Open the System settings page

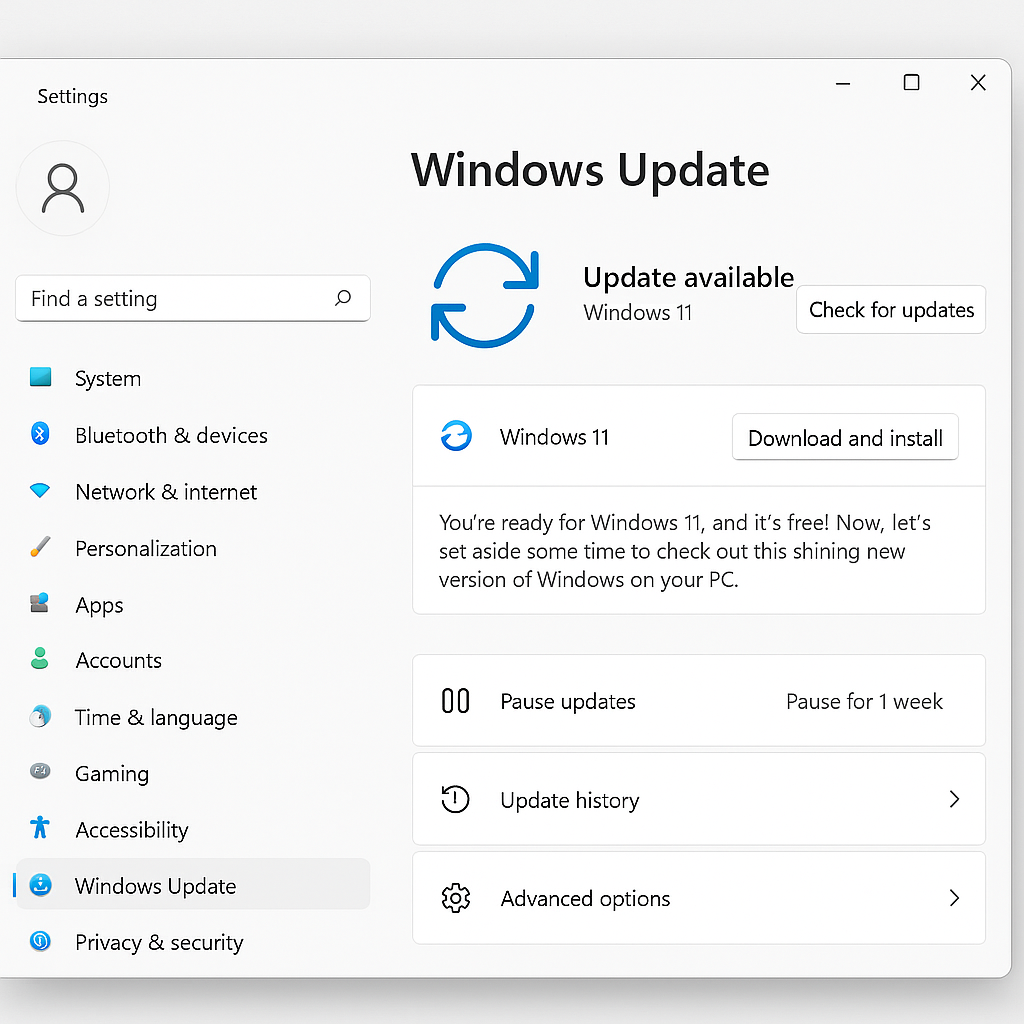193,378
